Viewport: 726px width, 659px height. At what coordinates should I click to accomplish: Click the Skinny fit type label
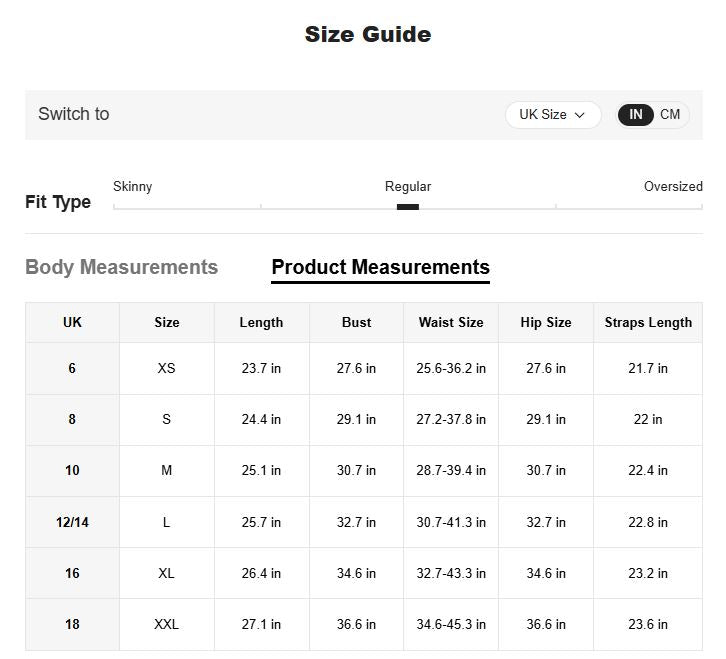[x=133, y=187]
